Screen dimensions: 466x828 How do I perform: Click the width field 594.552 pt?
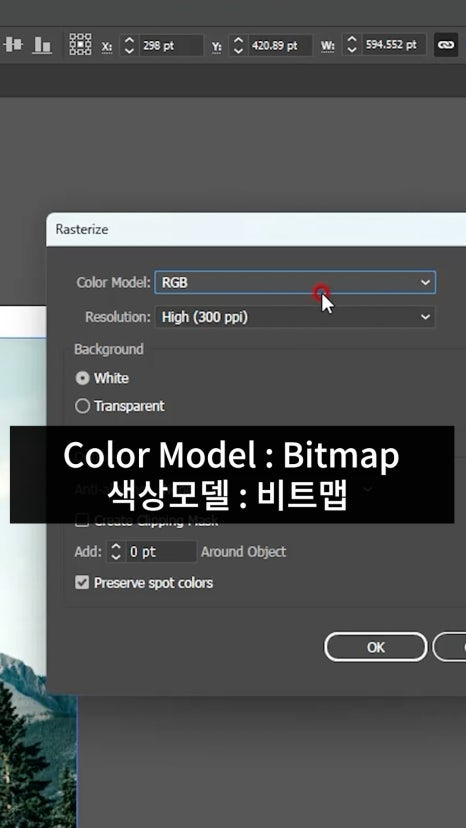394,45
